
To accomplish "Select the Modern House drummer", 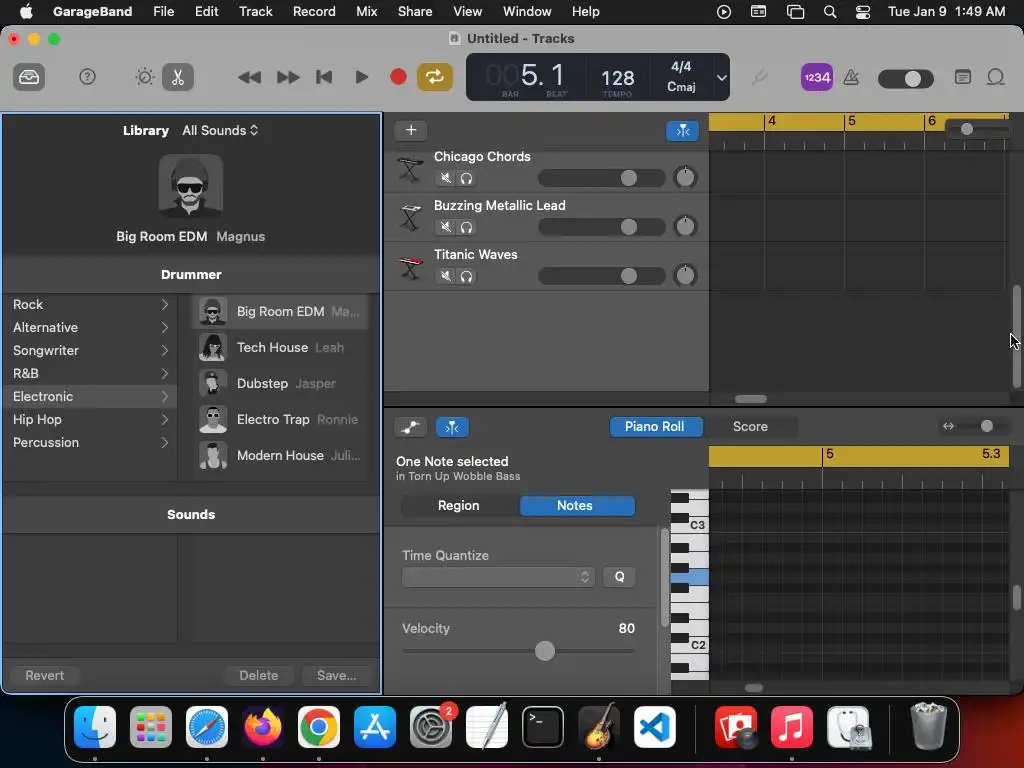I will tap(281, 455).
